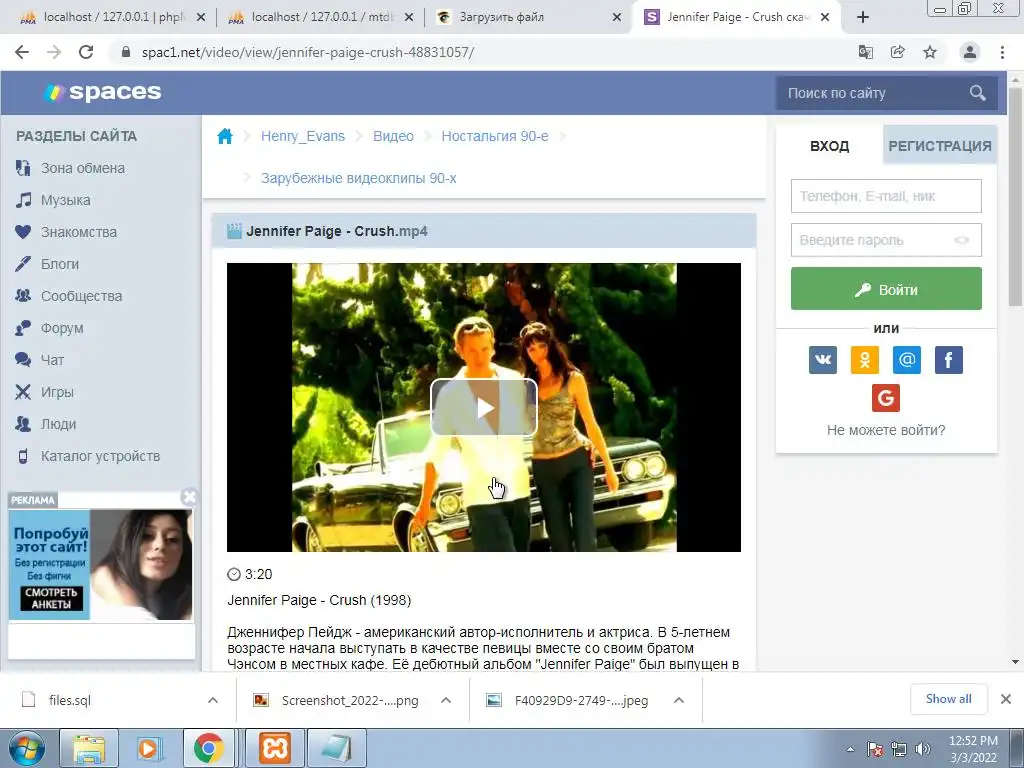The height and width of the screenshot is (768, 1024).
Task: Click the home icon in the breadcrumb
Action: click(x=225, y=136)
